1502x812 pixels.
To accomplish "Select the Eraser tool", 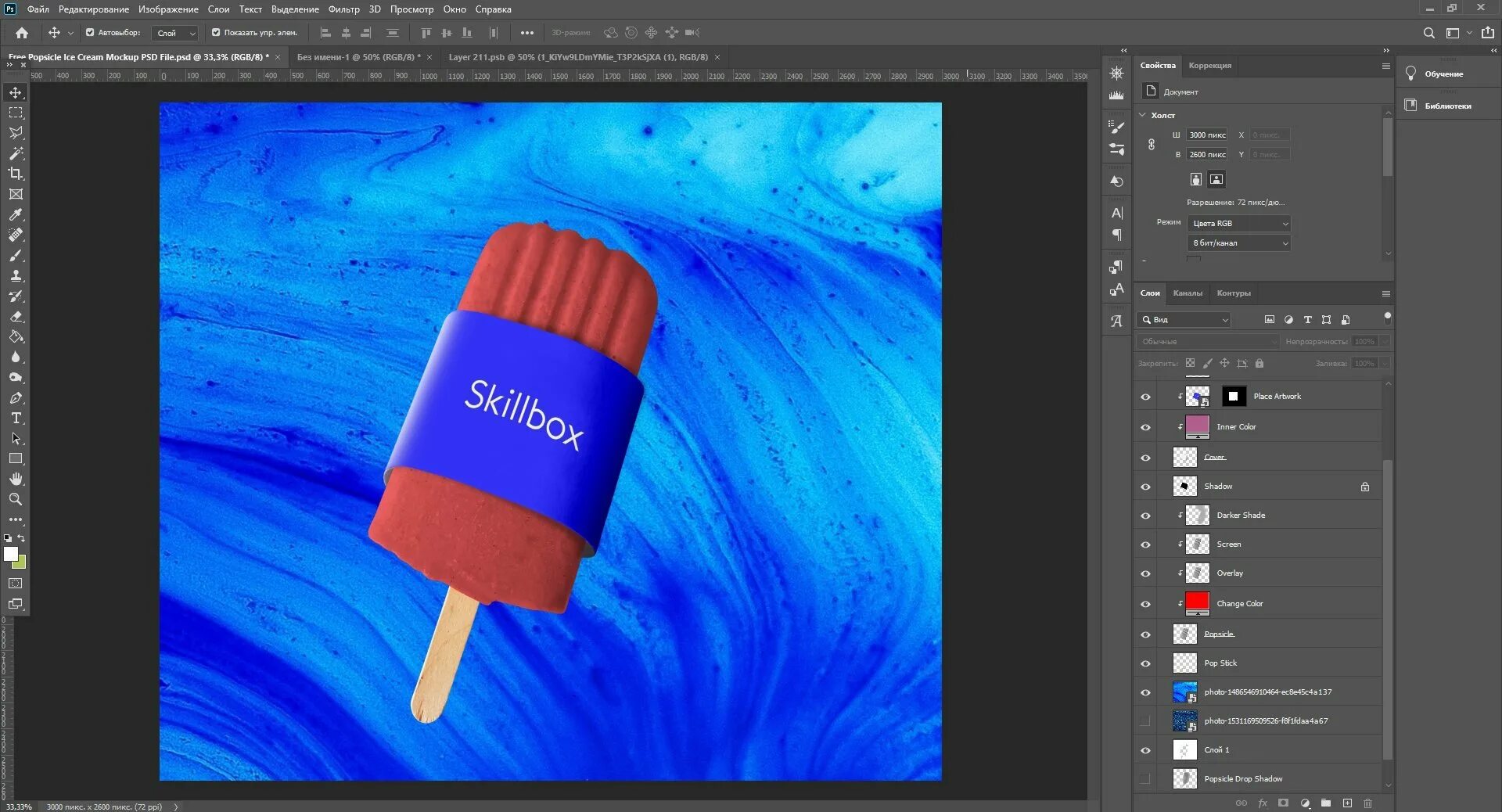I will (16, 316).
